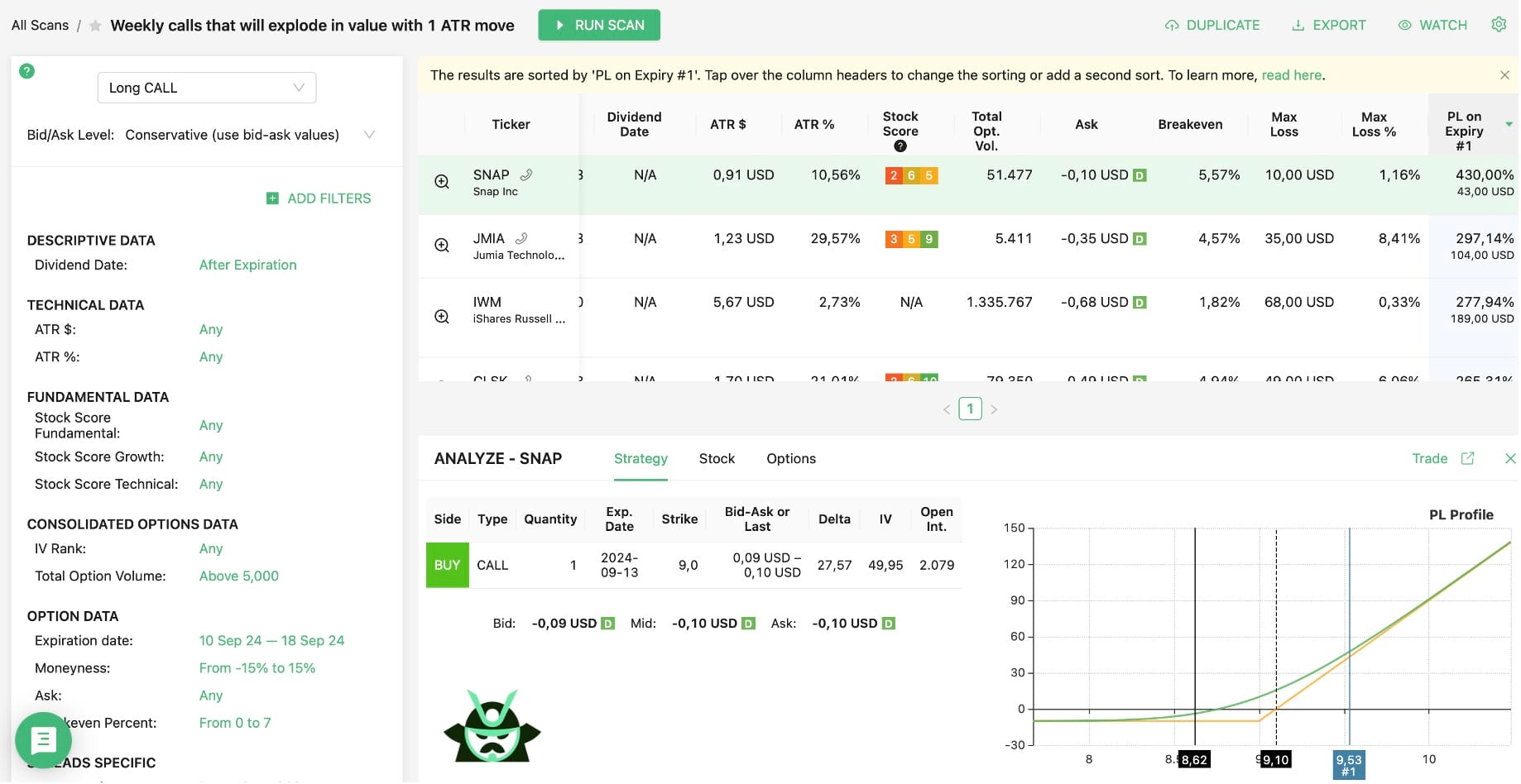This screenshot has width=1521, height=784.
Task: Open the link icon next to SNAP ticker
Action: coord(526,174)
